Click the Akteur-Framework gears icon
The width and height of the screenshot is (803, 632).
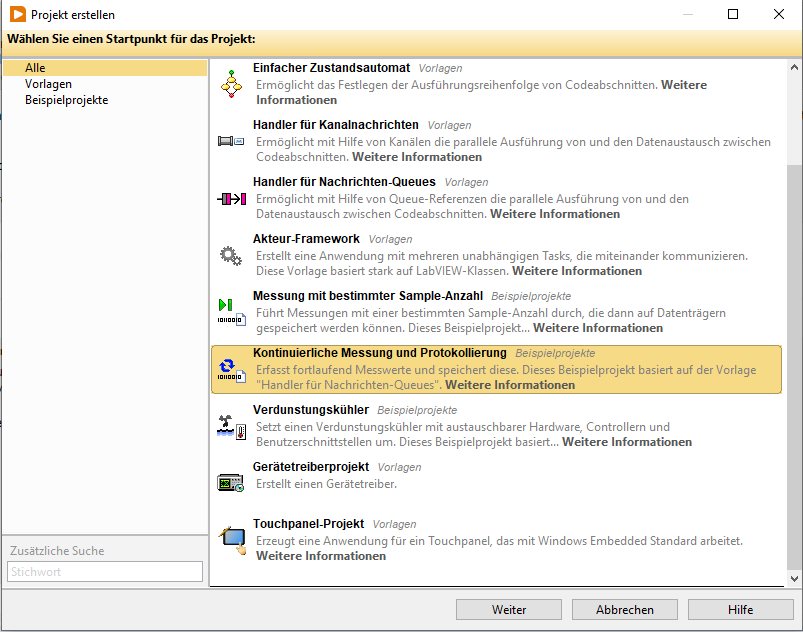point(231,256)
